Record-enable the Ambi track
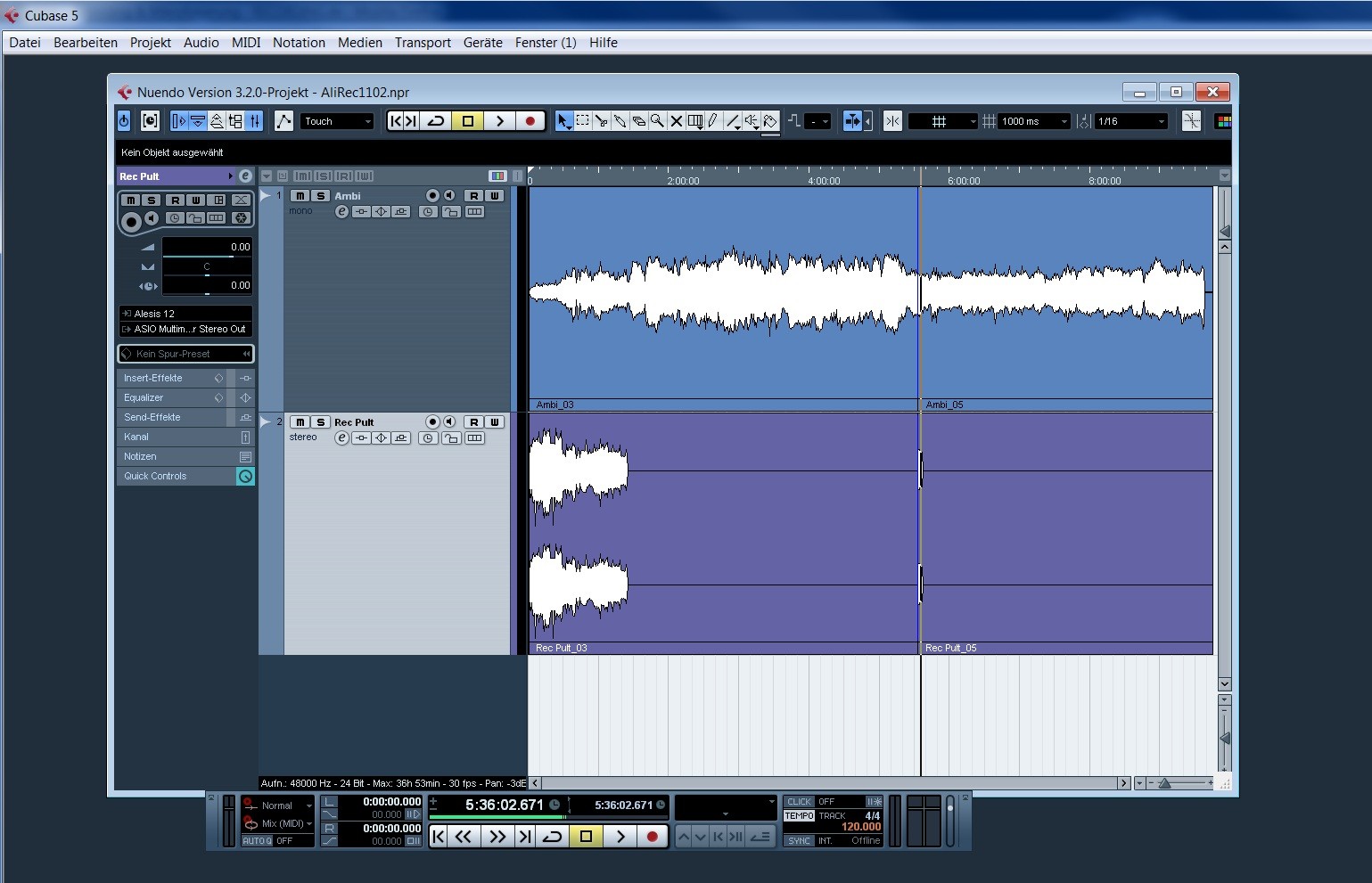The height and width of the screenshot is (883, 1372). tap(432, 196)
